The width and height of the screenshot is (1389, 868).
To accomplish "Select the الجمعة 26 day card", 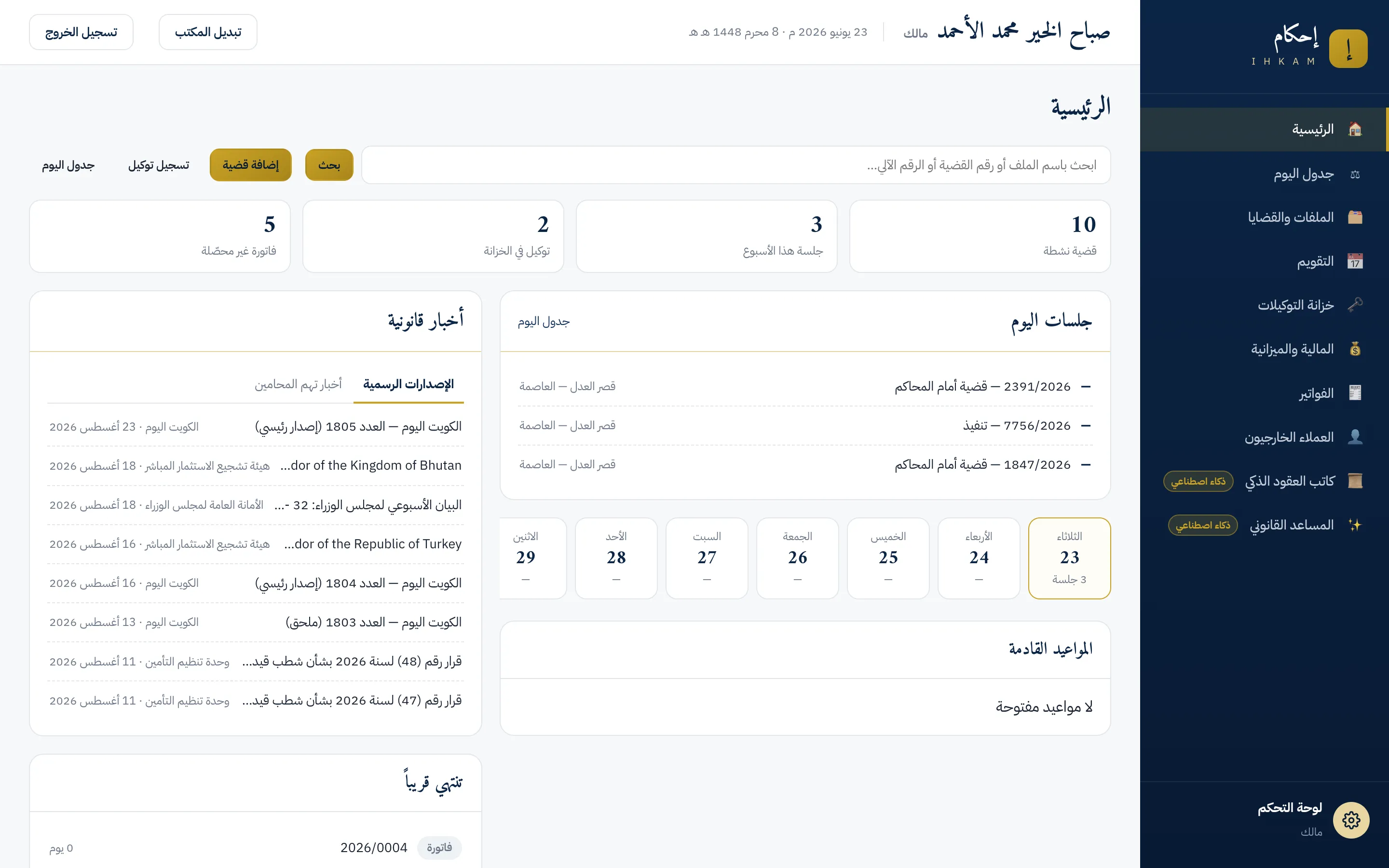I will coord(797,558).
